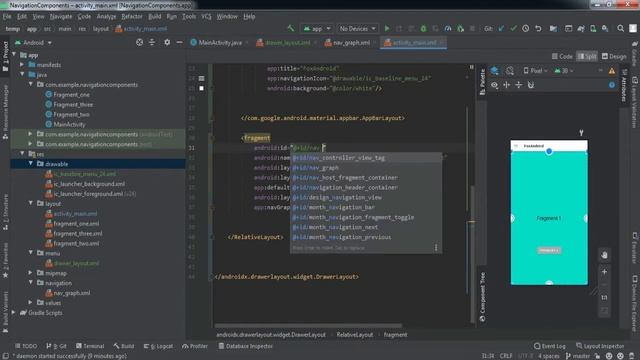Click the Make Project hammer icon
640x360 pixels.
click(x=291, y=29)
